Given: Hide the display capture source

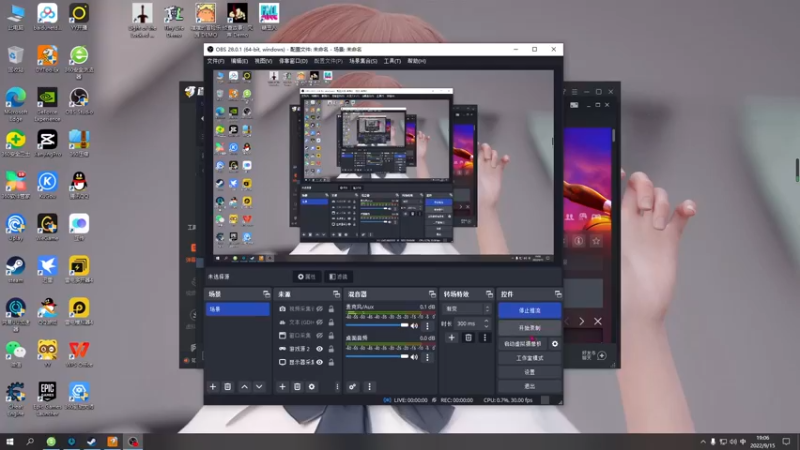Looking at the screenshot, I should (319, 362).
